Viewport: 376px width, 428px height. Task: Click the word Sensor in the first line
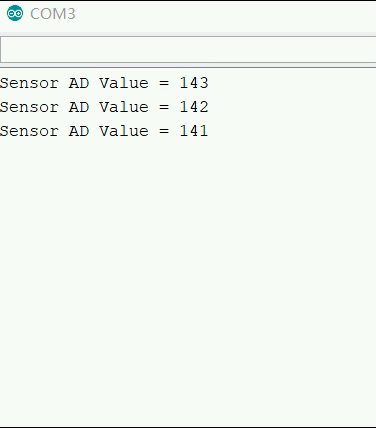click(x=29, y=83)
